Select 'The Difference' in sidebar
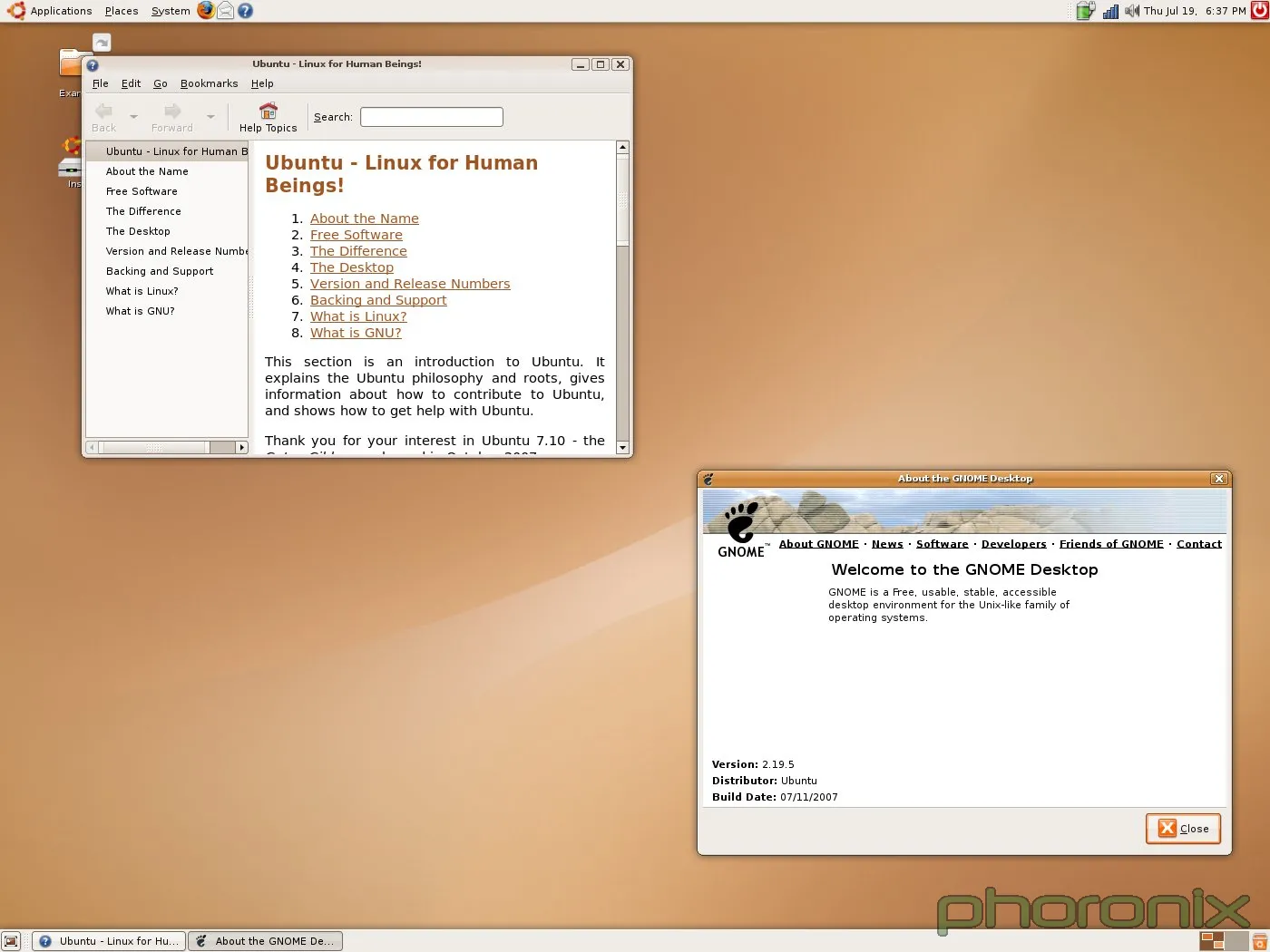This screenshot has width=1270, height=952. pyautogui.click(x=167, y=211)
